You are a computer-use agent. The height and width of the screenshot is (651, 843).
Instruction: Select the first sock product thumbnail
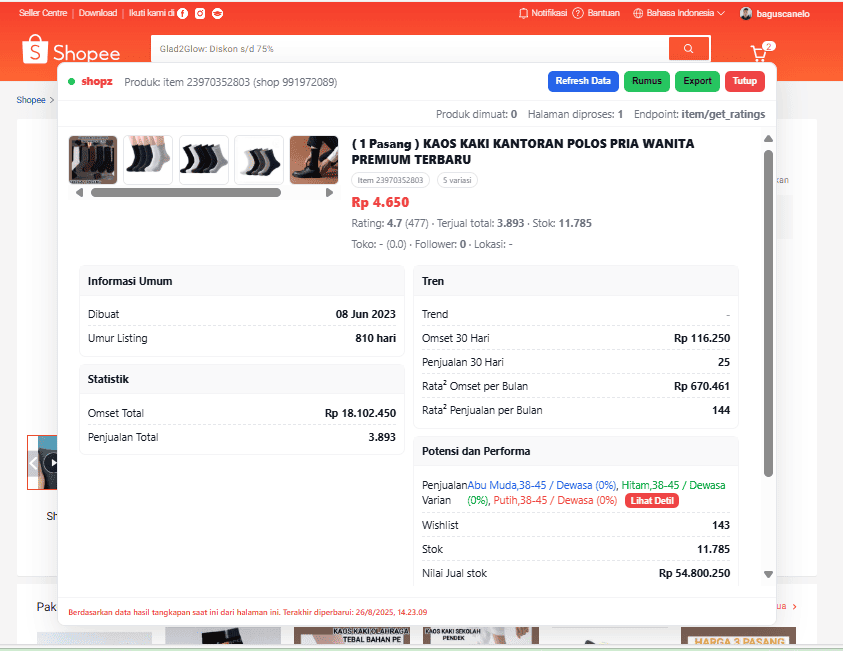93,160
